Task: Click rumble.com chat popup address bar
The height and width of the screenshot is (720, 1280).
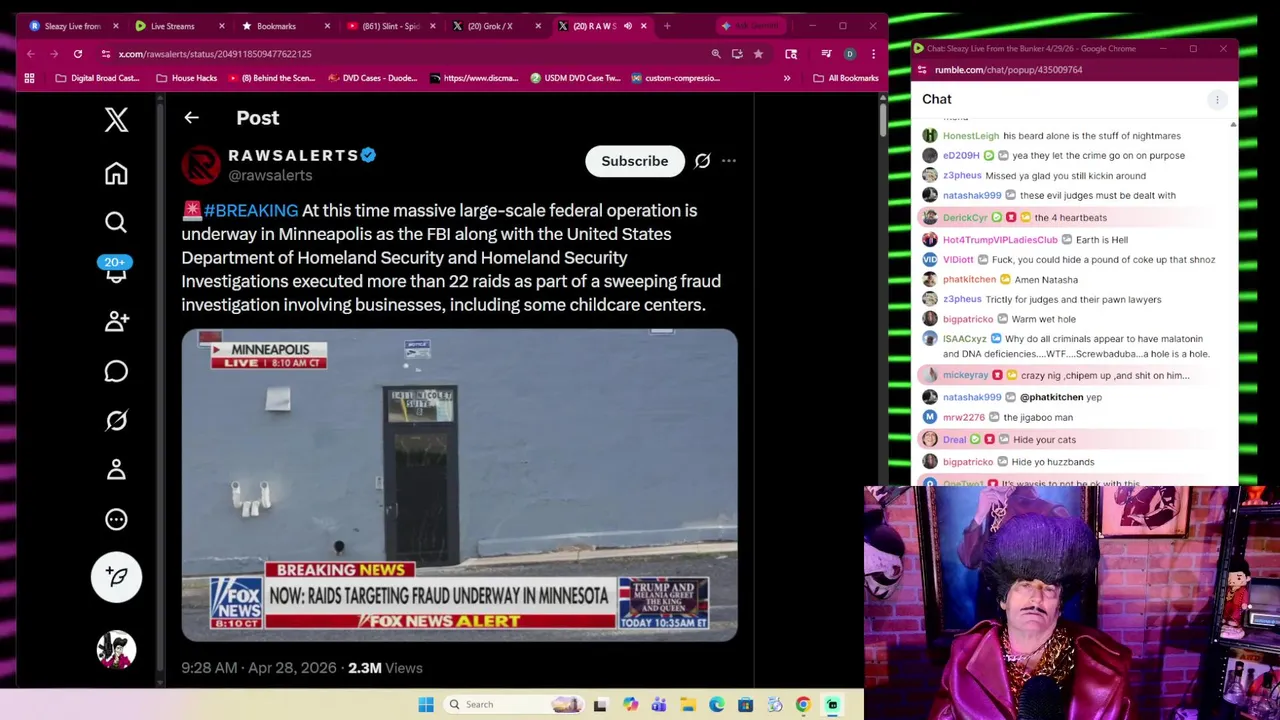Action: click(1009, 70)
